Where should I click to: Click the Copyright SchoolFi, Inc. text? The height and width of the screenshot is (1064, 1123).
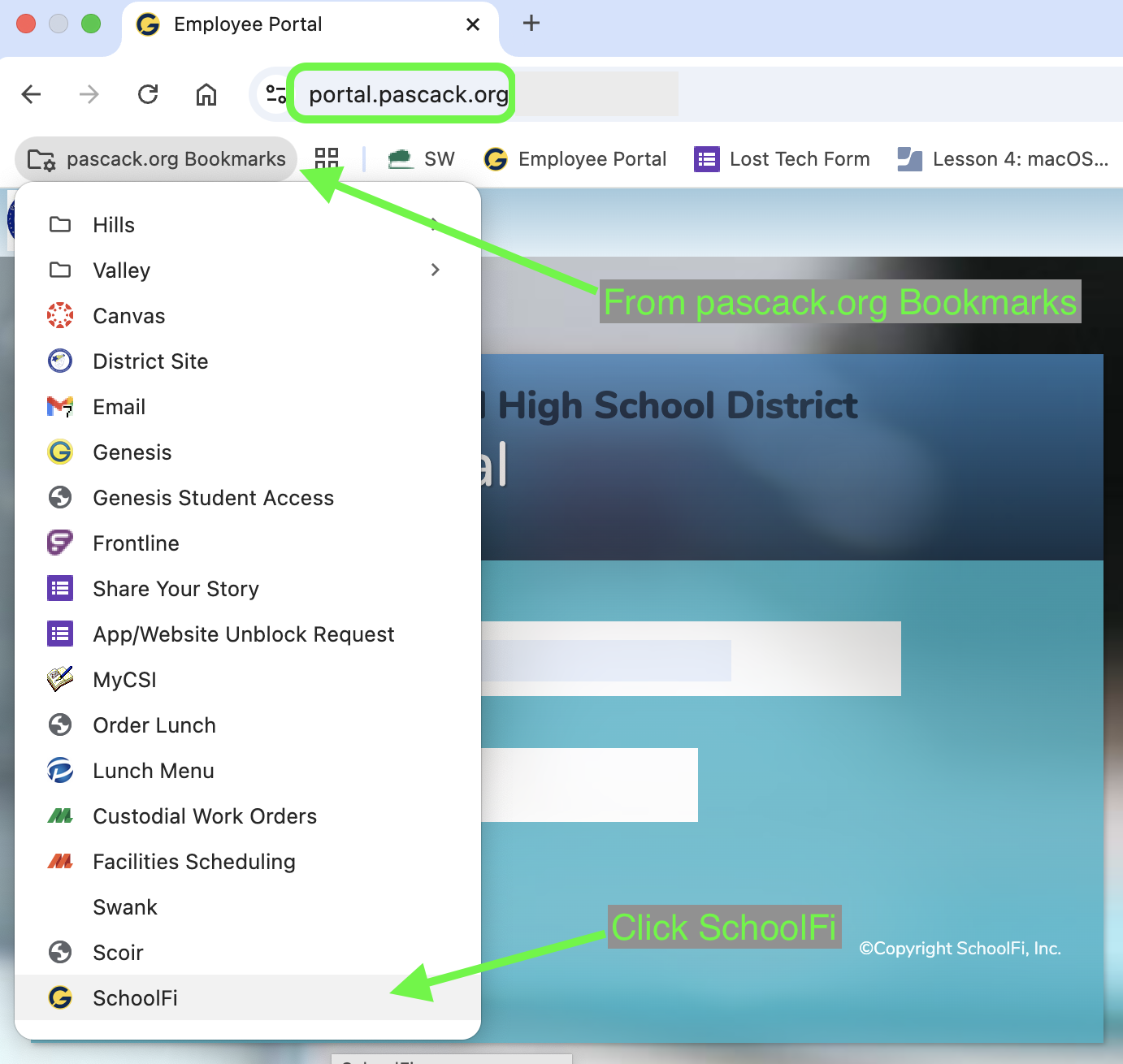tap(960, 949)
